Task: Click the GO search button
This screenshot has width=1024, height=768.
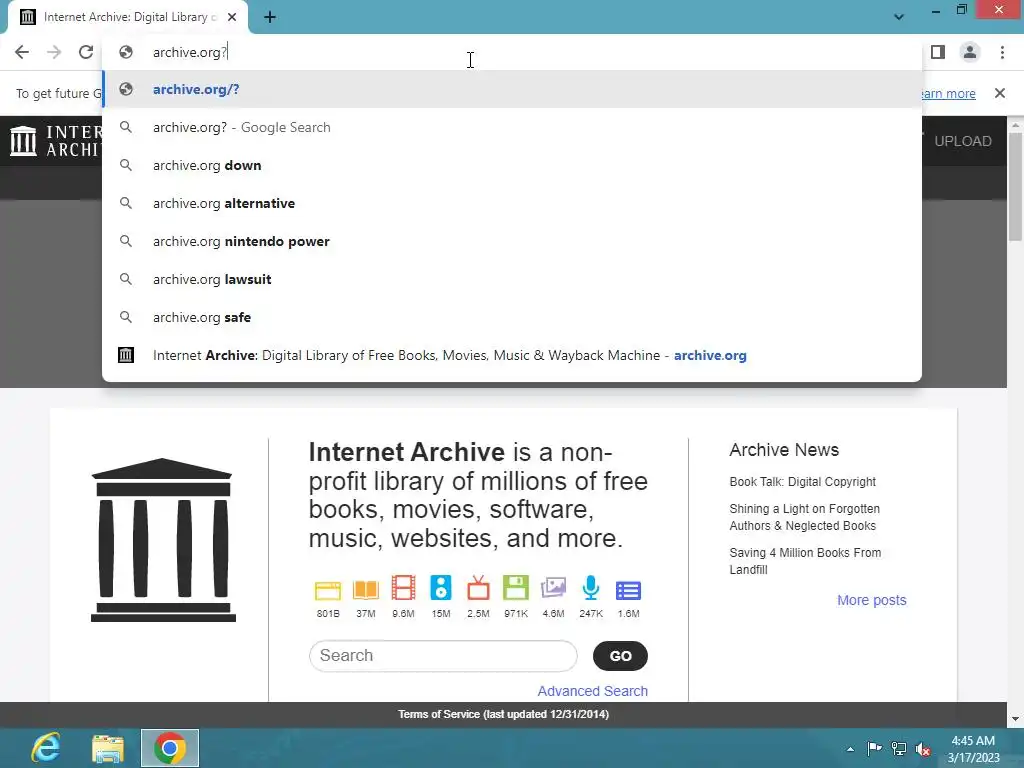Action: coord(620,656)
